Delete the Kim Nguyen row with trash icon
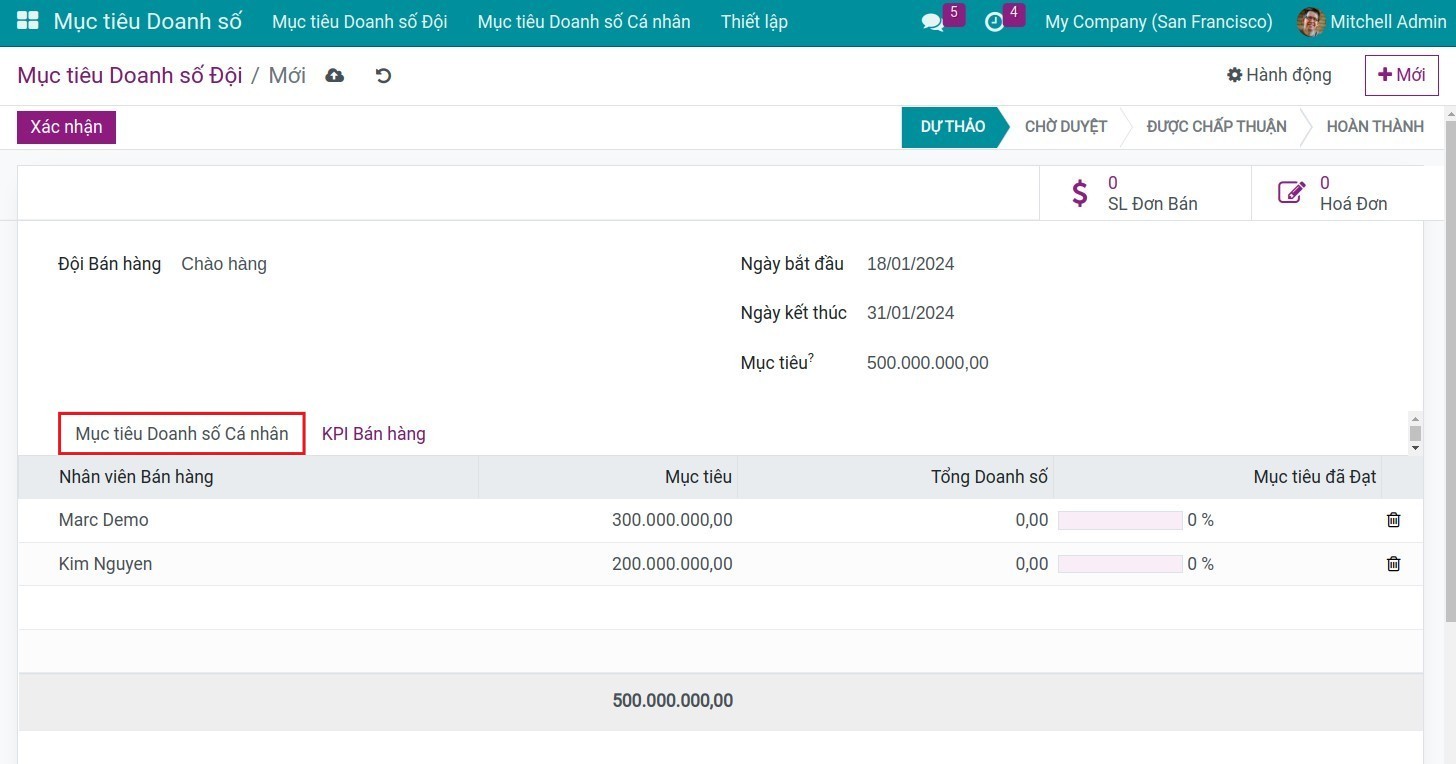 (1393, 564)
